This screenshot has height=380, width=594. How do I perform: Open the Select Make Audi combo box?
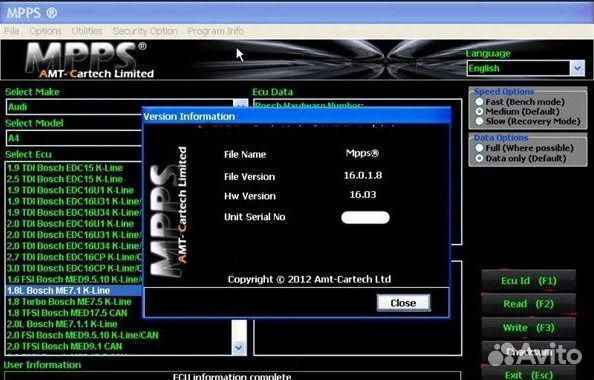pyautogui.click(x=127, y=107)
